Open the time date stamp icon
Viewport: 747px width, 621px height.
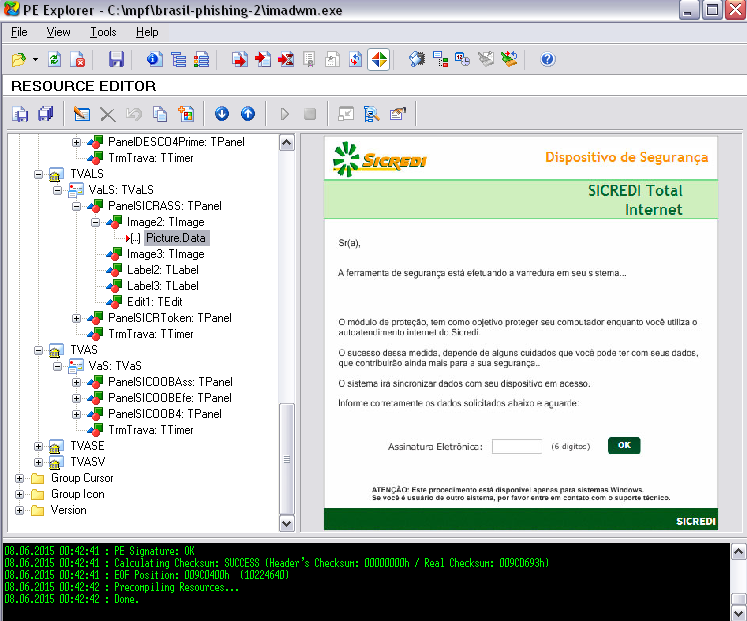[x=462, y=60]
